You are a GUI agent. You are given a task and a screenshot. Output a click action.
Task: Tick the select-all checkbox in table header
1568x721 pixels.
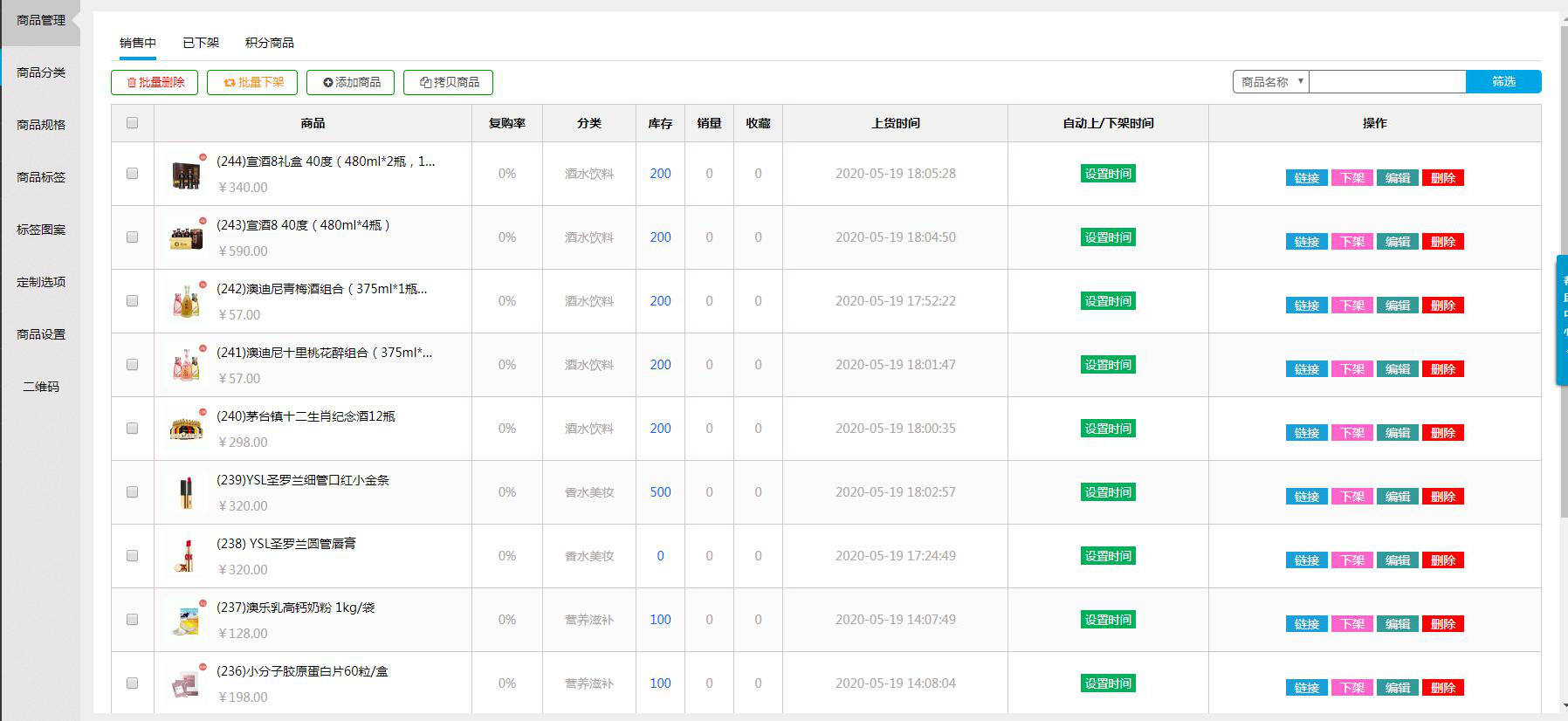click(132, 123)
